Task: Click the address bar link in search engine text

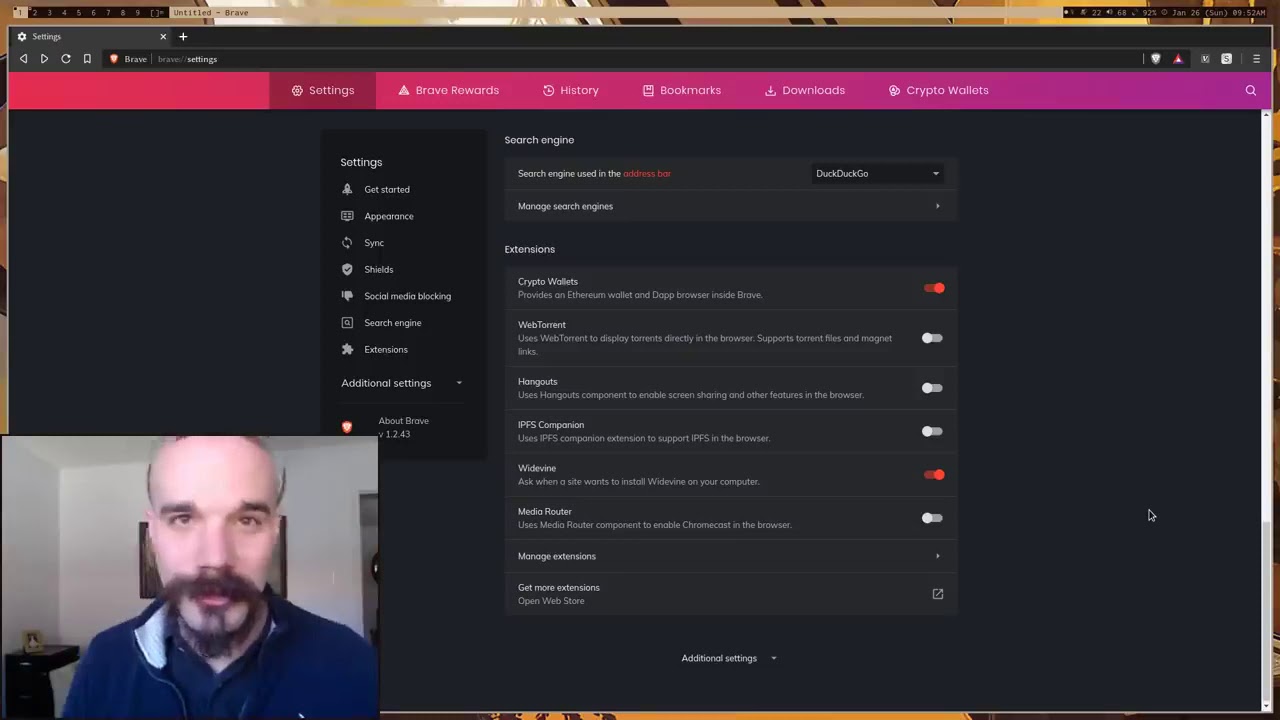Action: click(647, 174)
